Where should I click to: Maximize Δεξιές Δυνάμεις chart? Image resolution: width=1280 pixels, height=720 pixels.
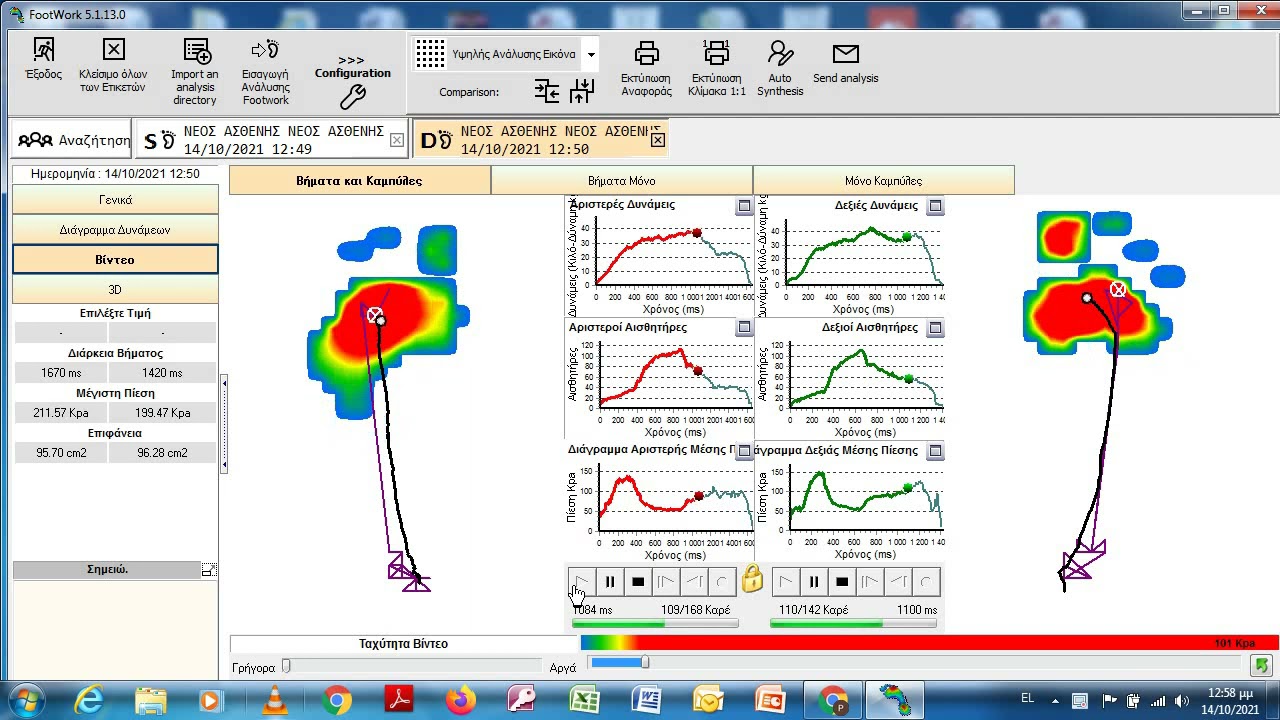pos(935,206)
